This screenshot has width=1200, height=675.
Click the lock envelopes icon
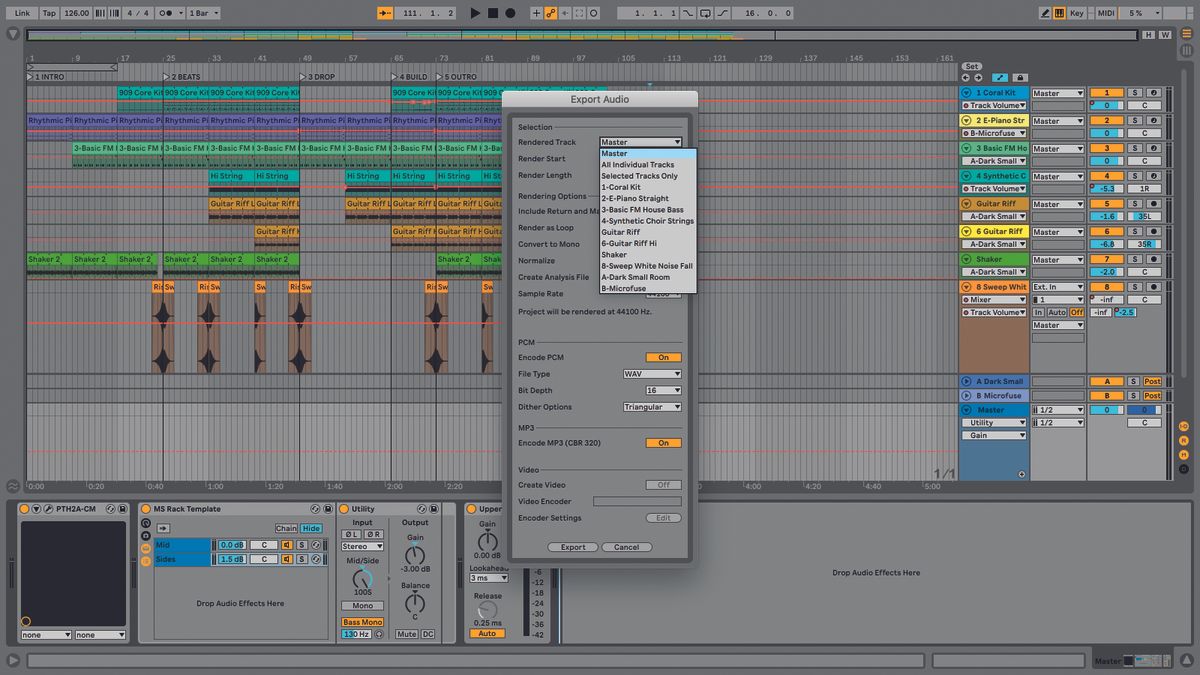(1020, 77)
